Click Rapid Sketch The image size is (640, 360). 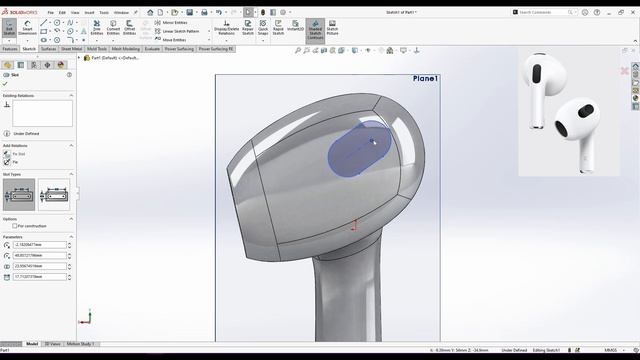tap(278, 28)
